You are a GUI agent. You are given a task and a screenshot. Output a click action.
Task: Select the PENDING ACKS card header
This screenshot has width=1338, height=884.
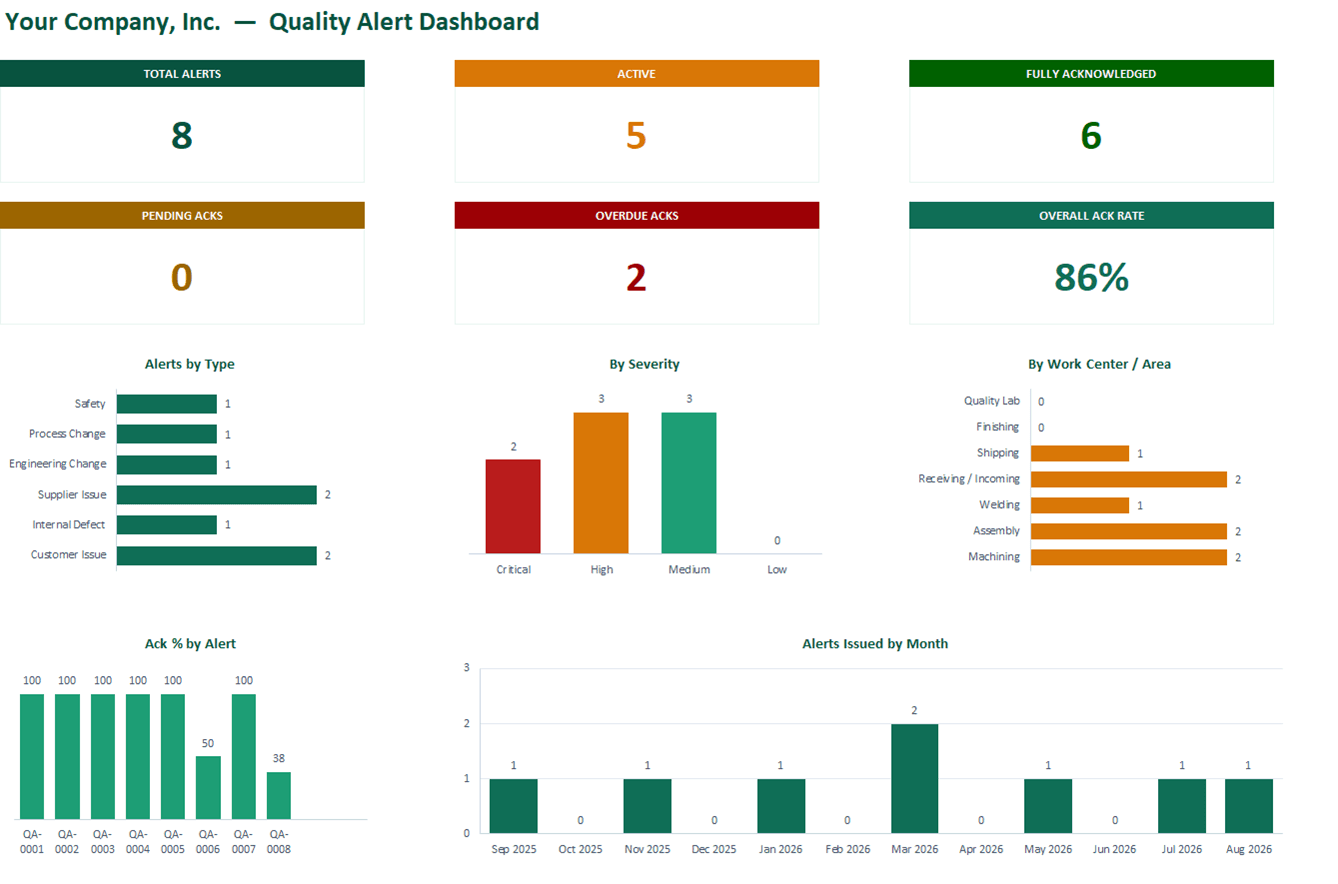tap(182, 216)
